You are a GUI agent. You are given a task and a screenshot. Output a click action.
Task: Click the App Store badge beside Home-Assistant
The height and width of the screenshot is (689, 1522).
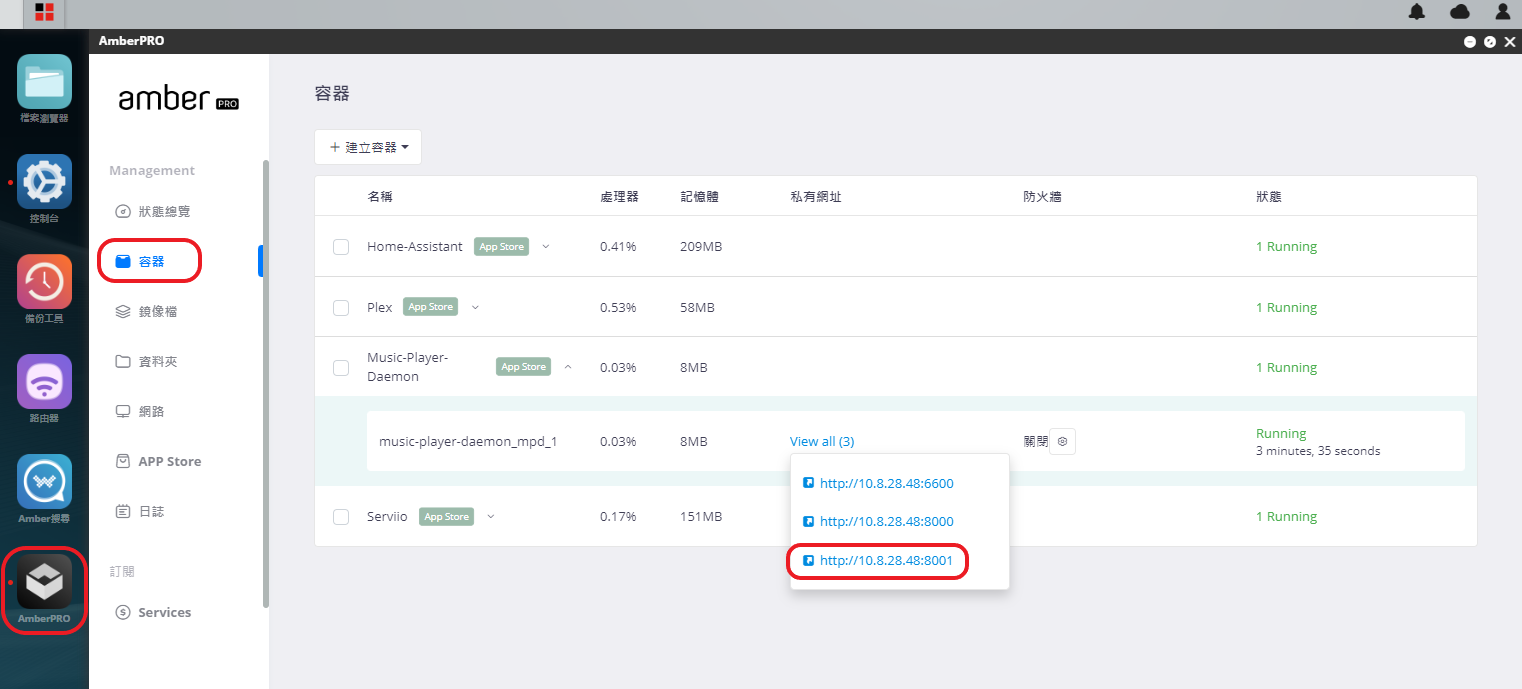pos(501,247)
